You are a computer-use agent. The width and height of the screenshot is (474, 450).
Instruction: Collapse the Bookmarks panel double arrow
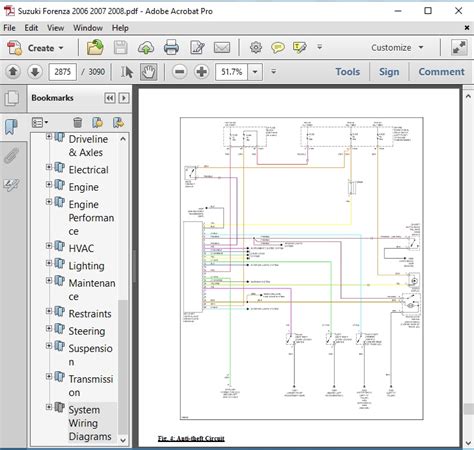110,98
